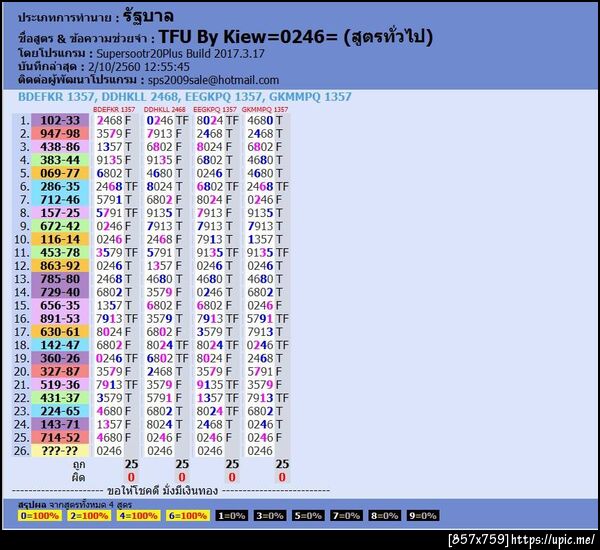
Task: Click the [857x759] size label
Action: pos(478,540)
